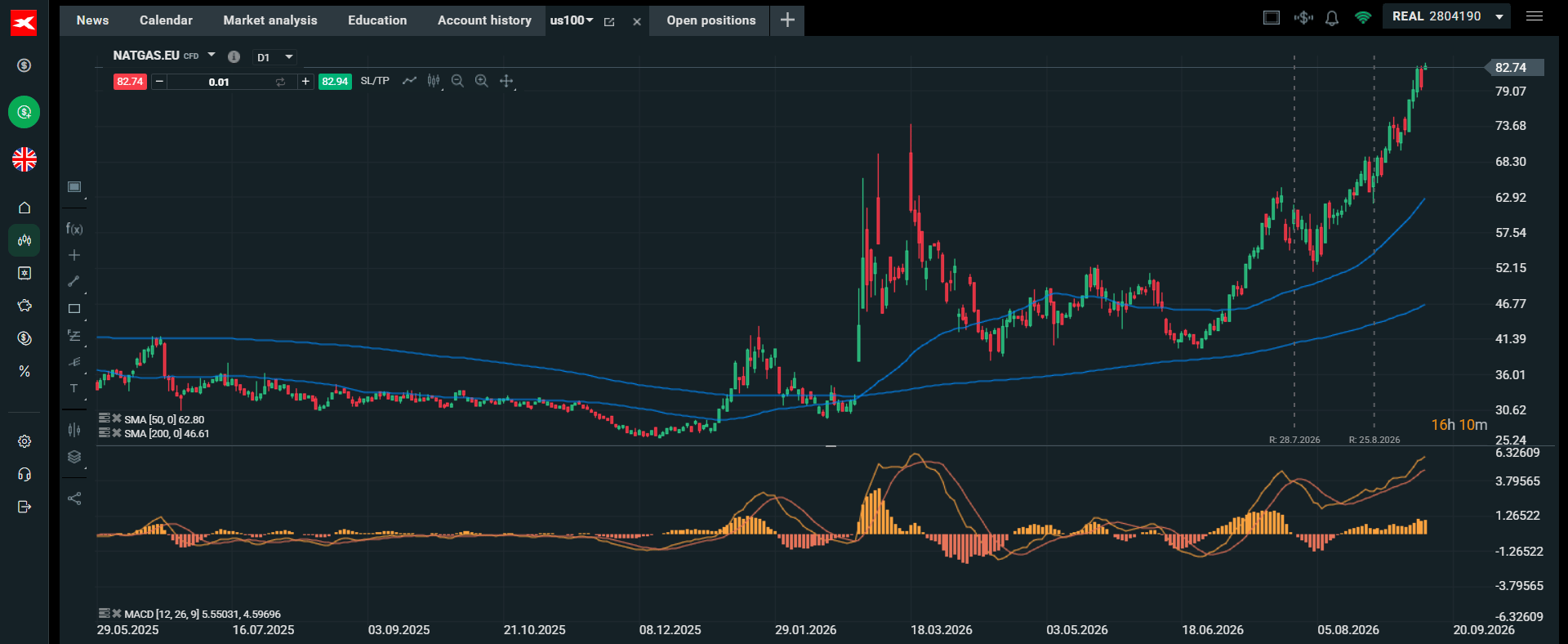This screenshot has height=644, width=1568.
Task: Open the f(x) indicators tool
Action: point(74,229)
